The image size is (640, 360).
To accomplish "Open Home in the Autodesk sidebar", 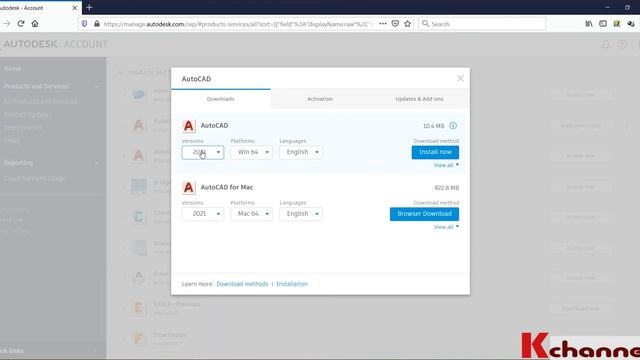I will click(12, 69).
